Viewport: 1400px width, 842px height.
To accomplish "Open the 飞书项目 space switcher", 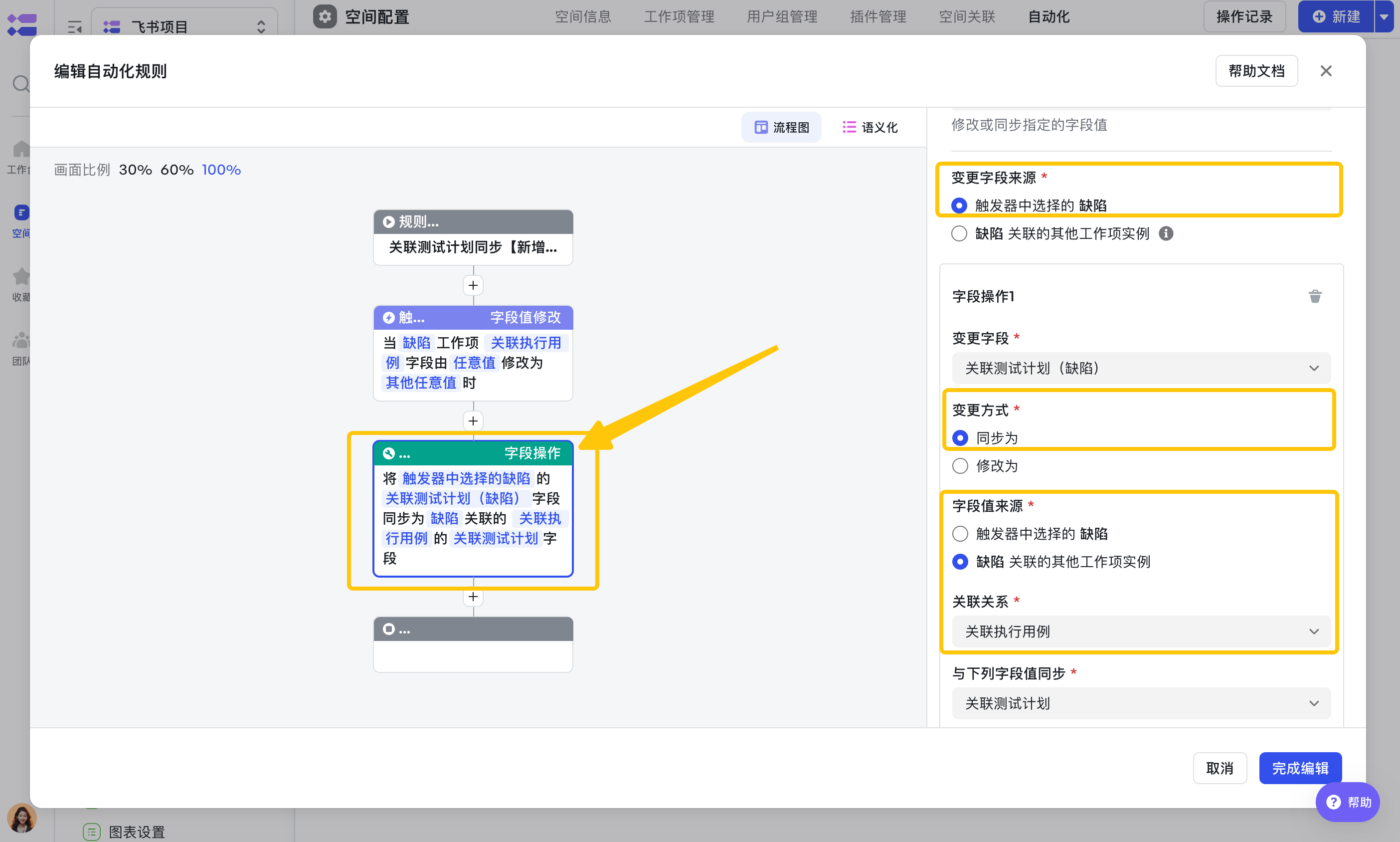I will pos(184,26).
